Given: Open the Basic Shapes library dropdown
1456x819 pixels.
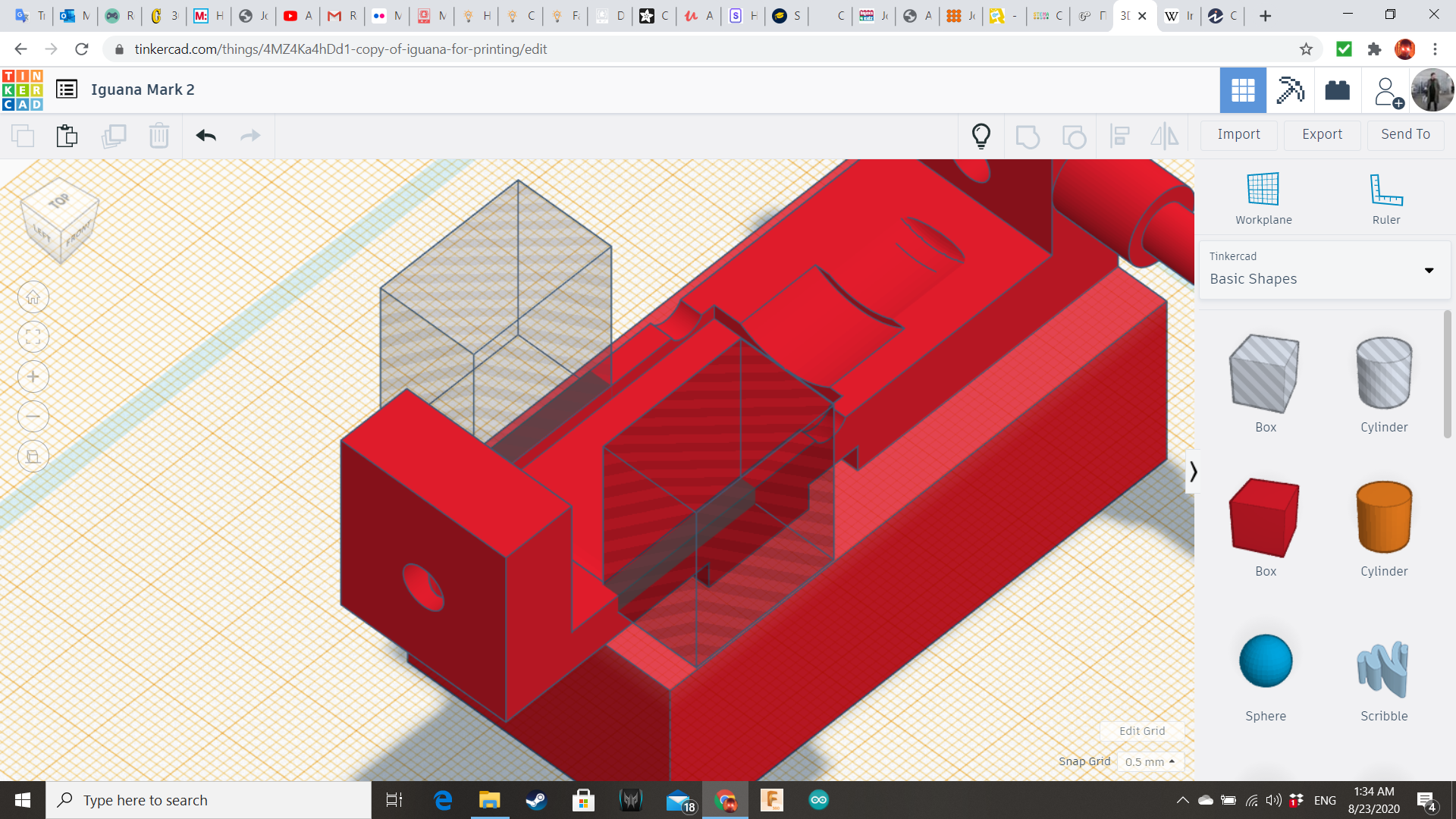Looking at the screenshot, I should pos(1324,270).
